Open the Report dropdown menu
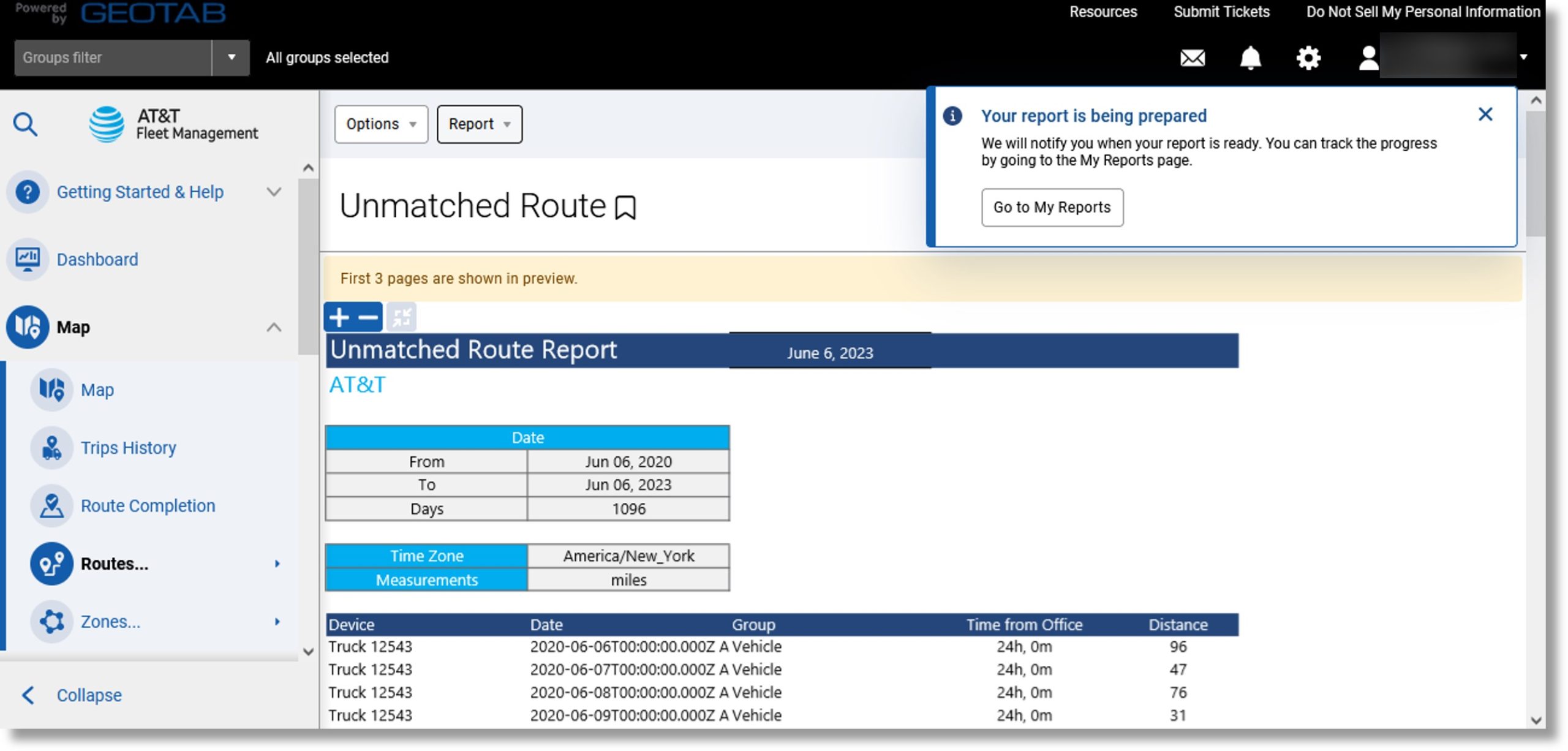 point(479,123)
